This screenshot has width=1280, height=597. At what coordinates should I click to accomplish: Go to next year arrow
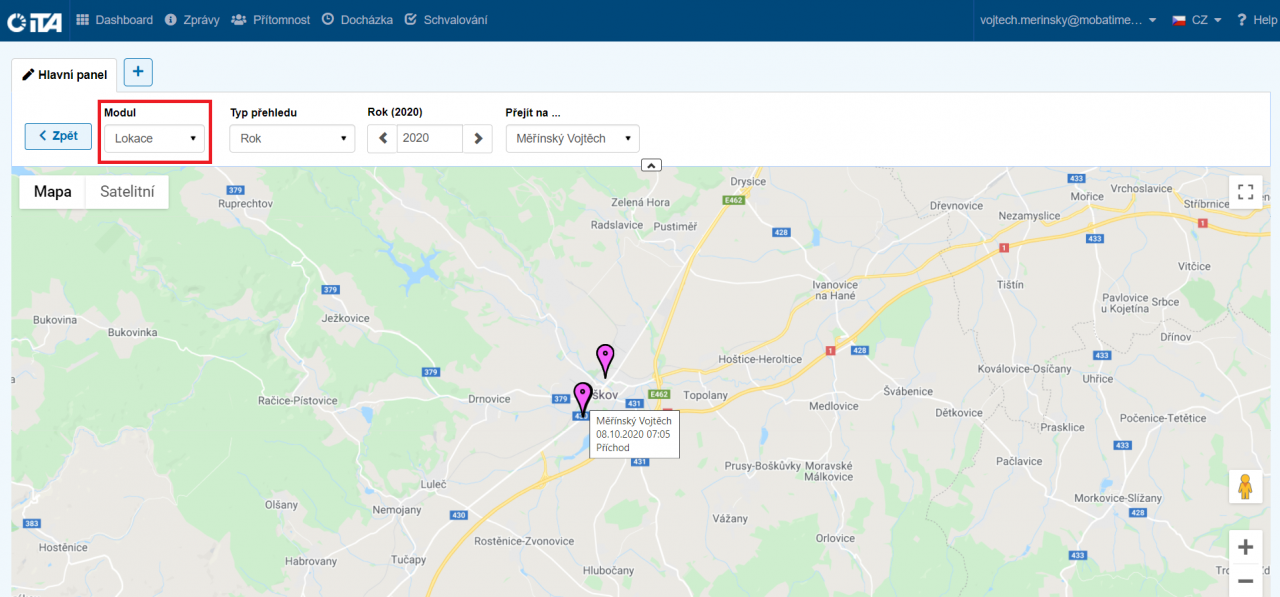[x=478, y=139]
